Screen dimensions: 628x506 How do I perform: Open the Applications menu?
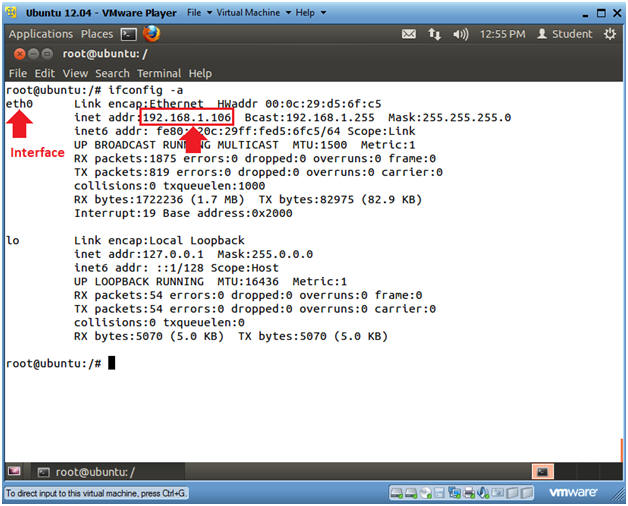pyautogui.click(x=41, y=34)
